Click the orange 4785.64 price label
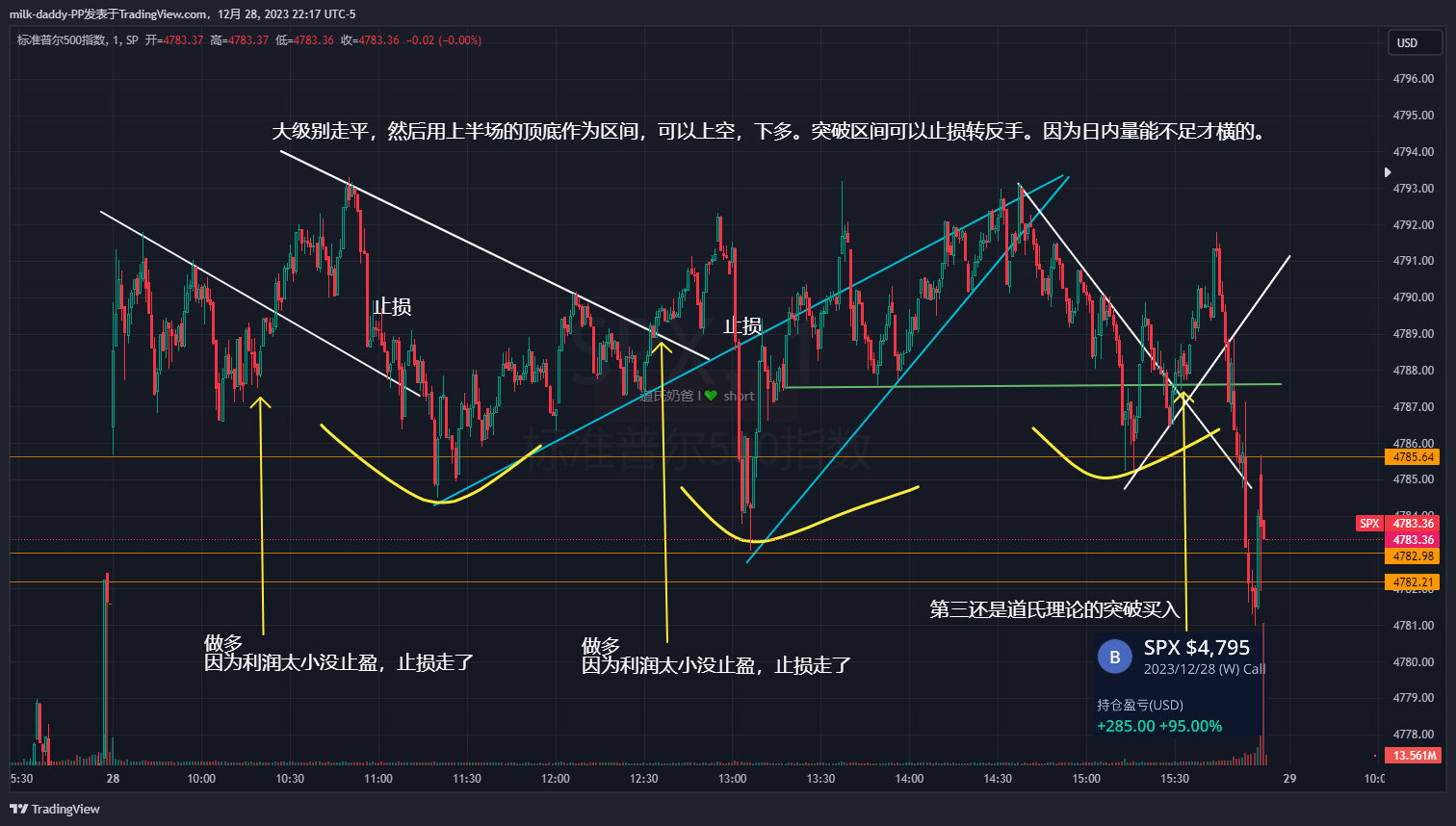Image resolution: width=1456 pixels, height=826 pixels. coord(1413,457)
